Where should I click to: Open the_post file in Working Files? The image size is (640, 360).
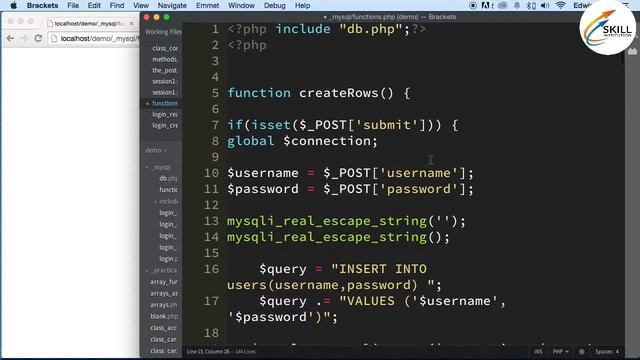click(165, 70)
